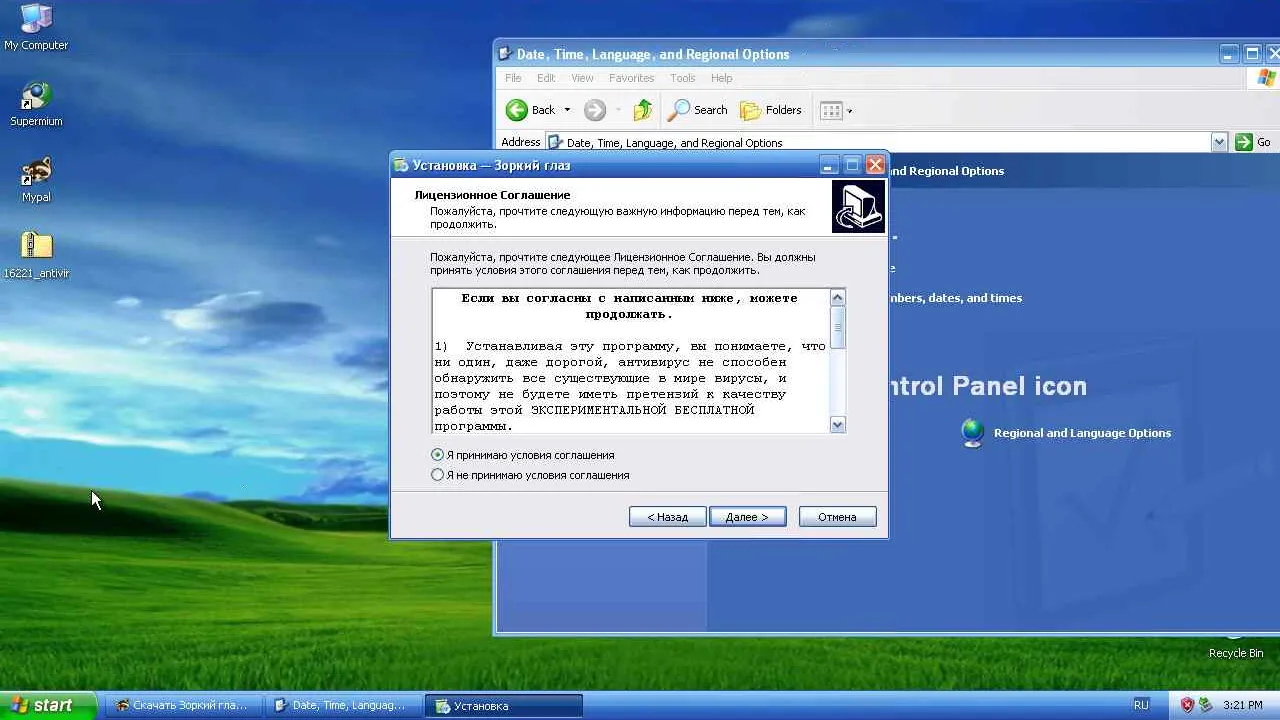The height and width of the screenshot is (720, 1280).
Task: Select "Я принимаю условия соглашения" radio button
Action: (x=437, y=455)
